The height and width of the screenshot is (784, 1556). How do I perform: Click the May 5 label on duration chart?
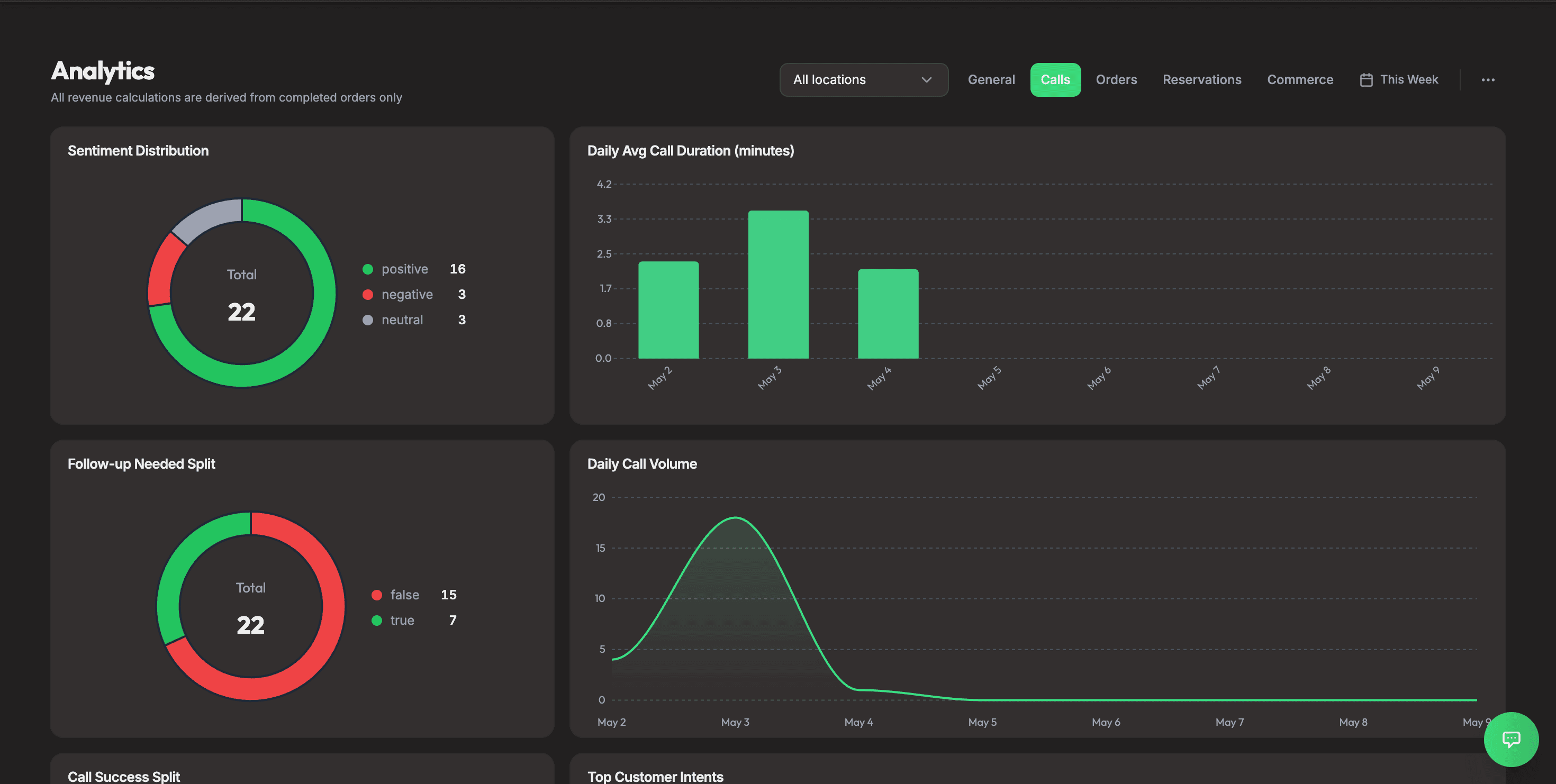(x=989, y=378)
